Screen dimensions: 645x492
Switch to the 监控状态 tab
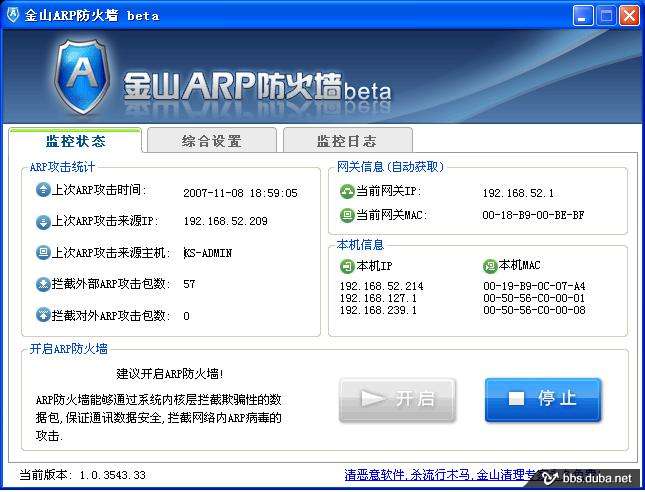tap(75, 141)
